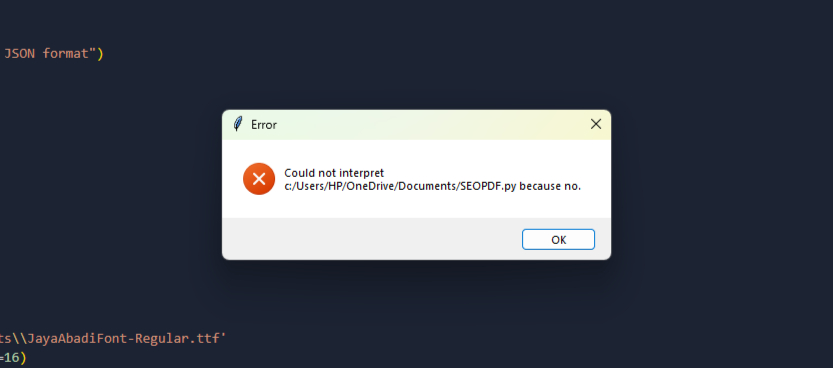Click ".ttf'" extension in code line
This screenshot has height=368, width=833.
coord(210,339)
